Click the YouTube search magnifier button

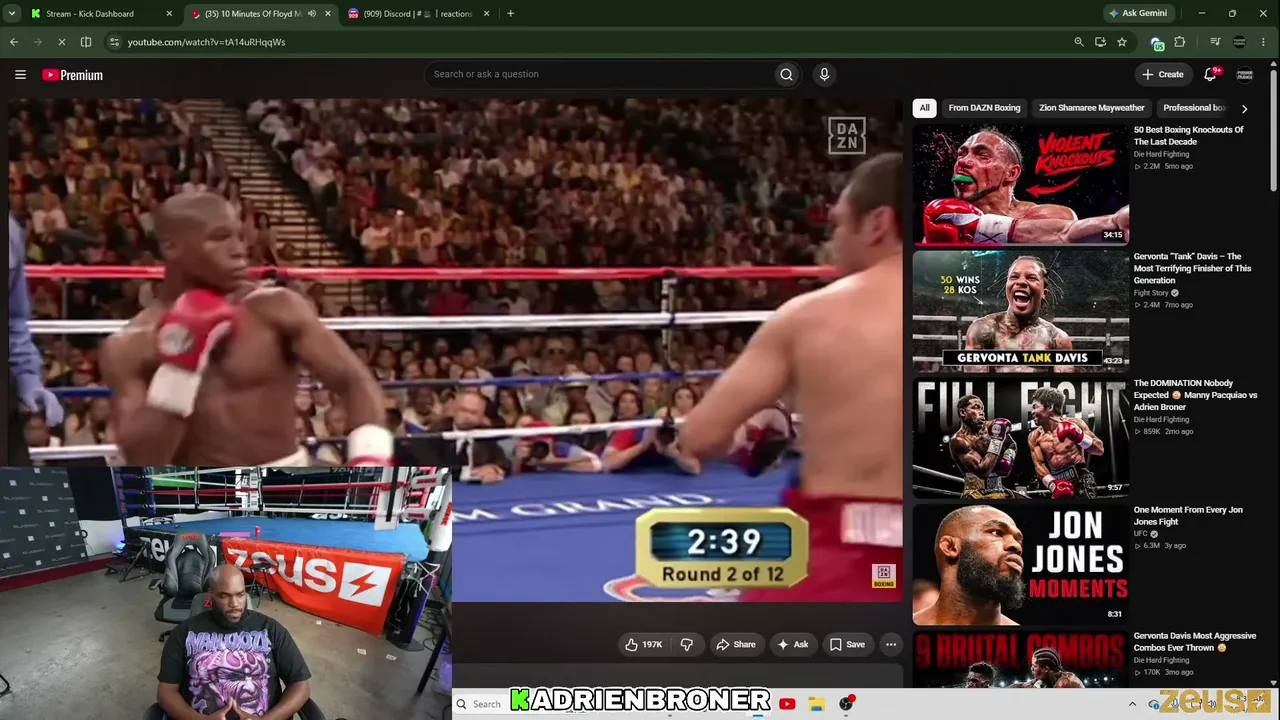click(x=786, y=74)
